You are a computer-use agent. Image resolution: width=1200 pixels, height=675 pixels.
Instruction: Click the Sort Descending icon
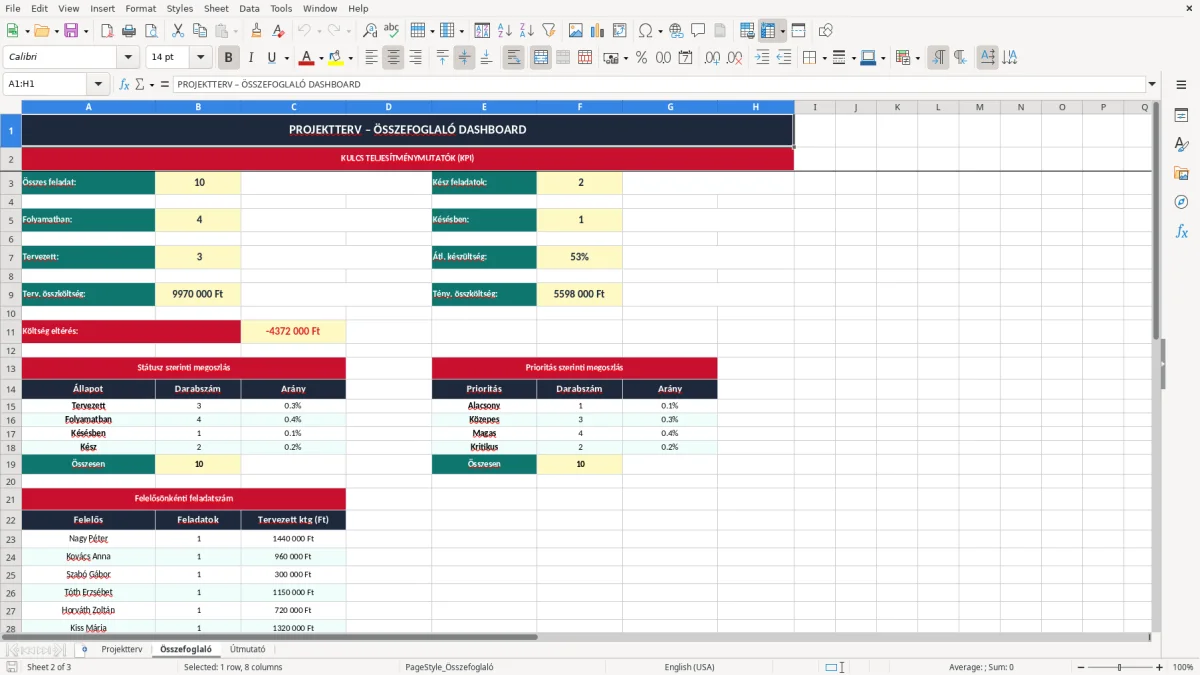pos(527,31)
